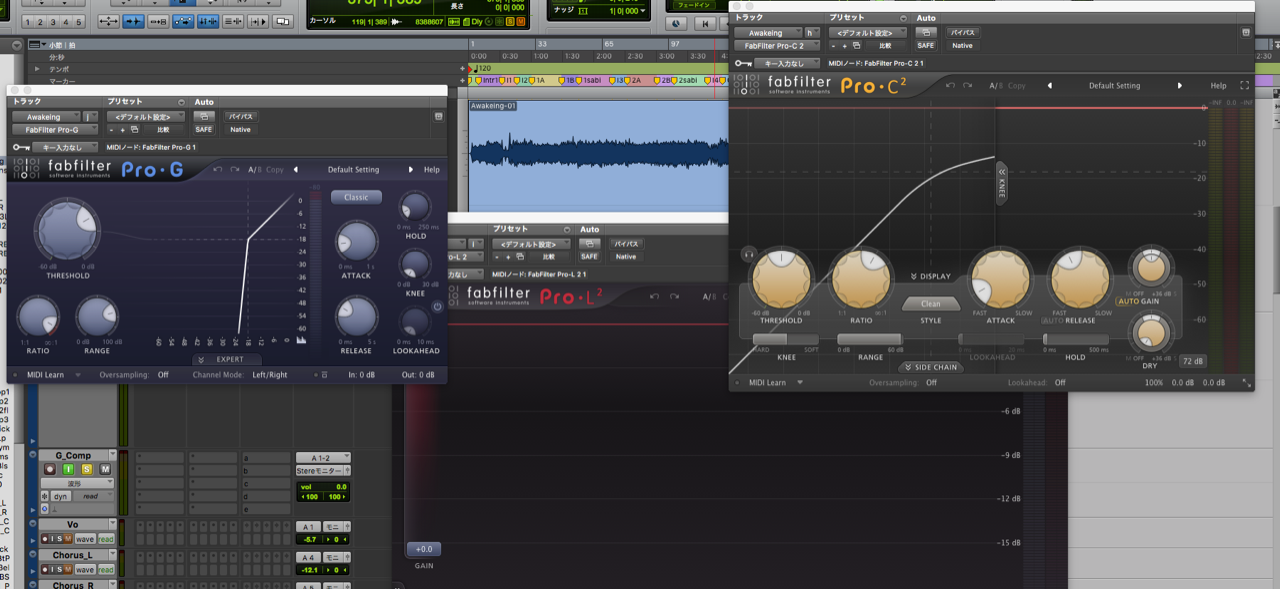Click 比較 compare button in Pro-C 2 window
The image size is (1280, 589).
[886, 45]
